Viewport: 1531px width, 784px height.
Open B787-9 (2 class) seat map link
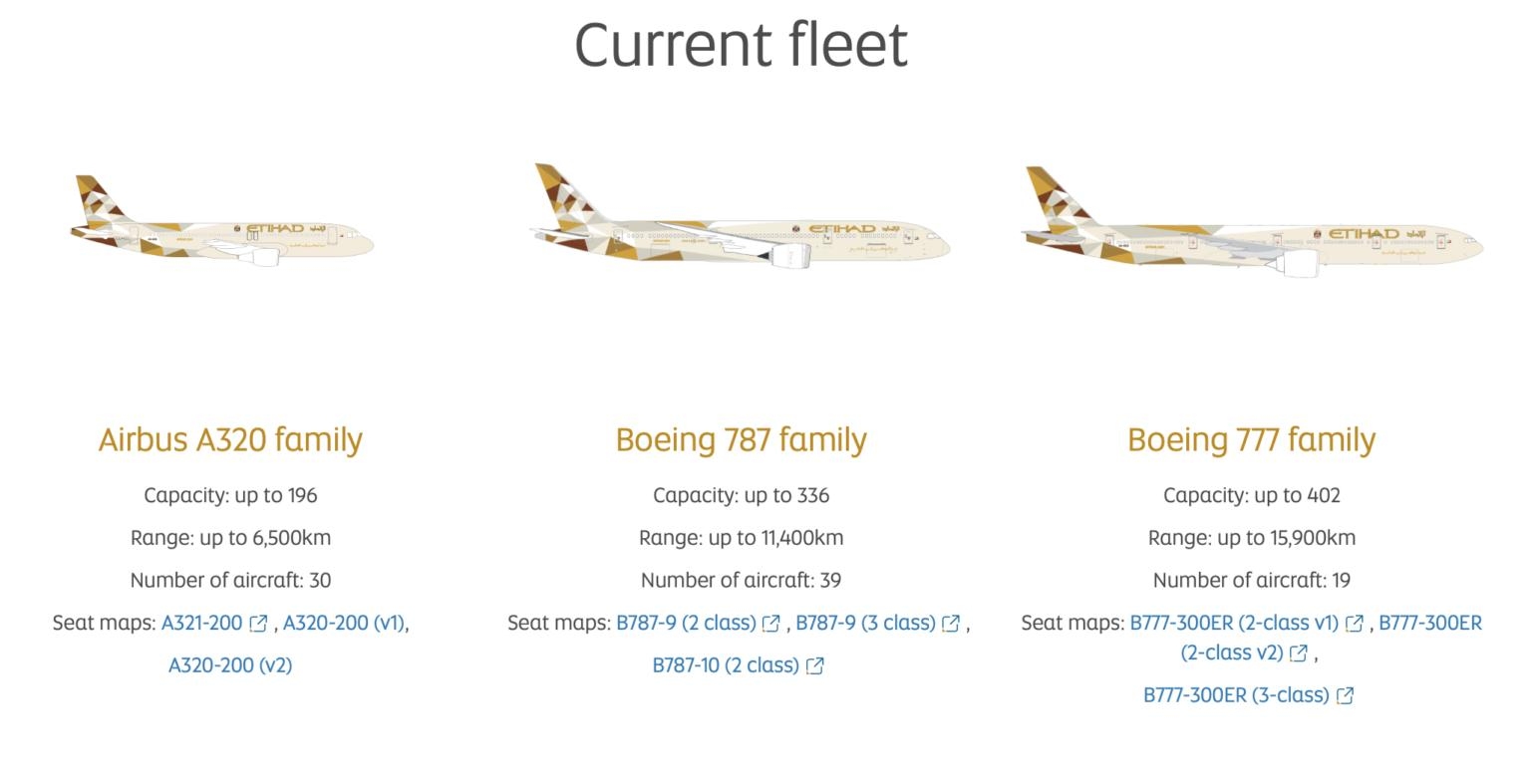(x=686, y=624)
